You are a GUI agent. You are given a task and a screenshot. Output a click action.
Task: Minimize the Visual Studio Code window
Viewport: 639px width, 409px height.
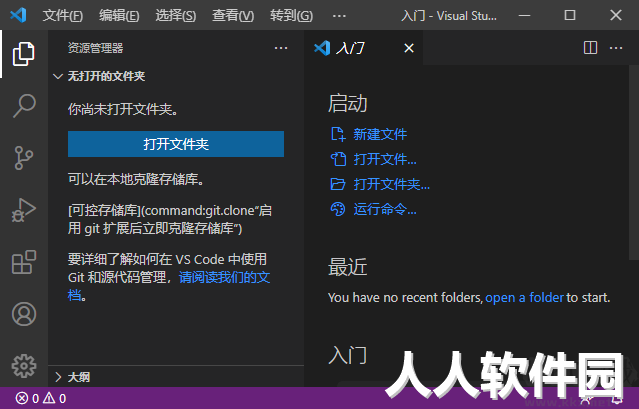point(524,15)
